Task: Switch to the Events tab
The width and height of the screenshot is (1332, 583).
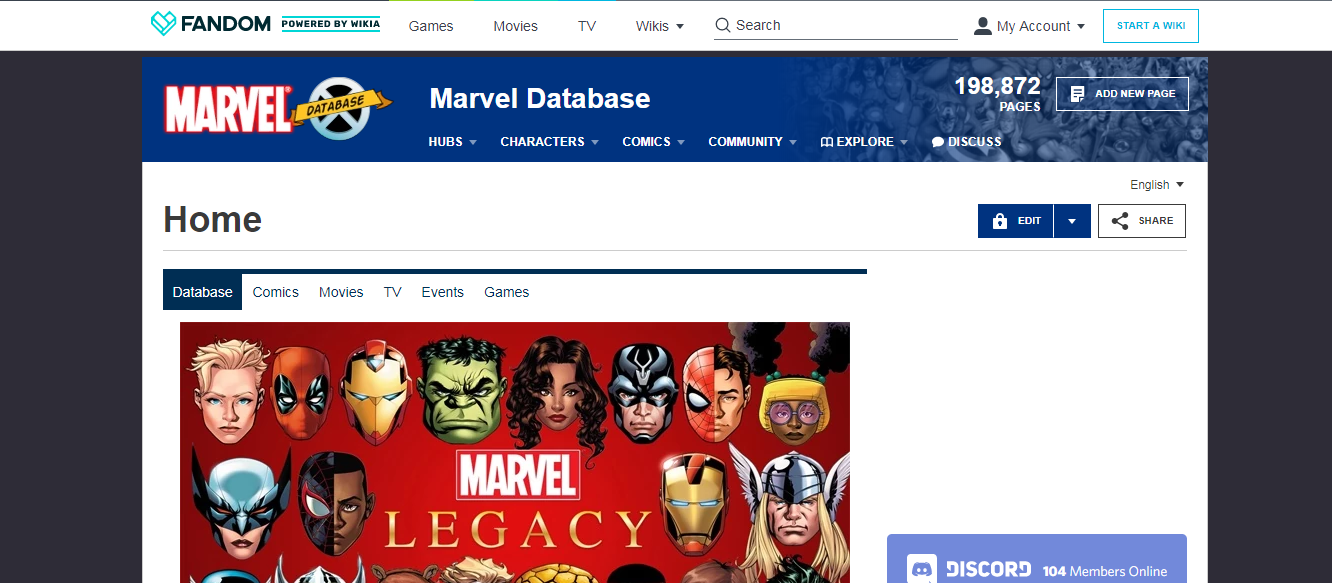Action: point(442,292)
